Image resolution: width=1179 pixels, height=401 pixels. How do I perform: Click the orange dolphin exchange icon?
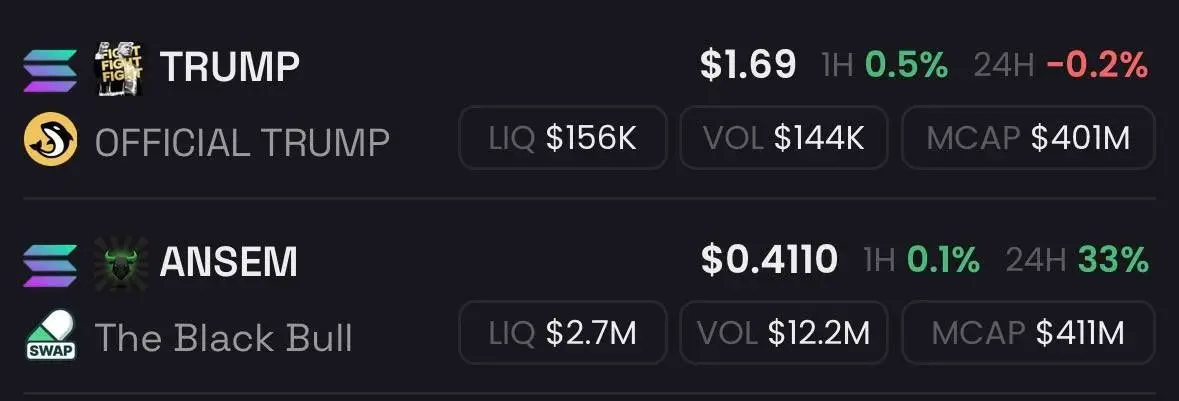pyautogui.click(x=50, y=138)
